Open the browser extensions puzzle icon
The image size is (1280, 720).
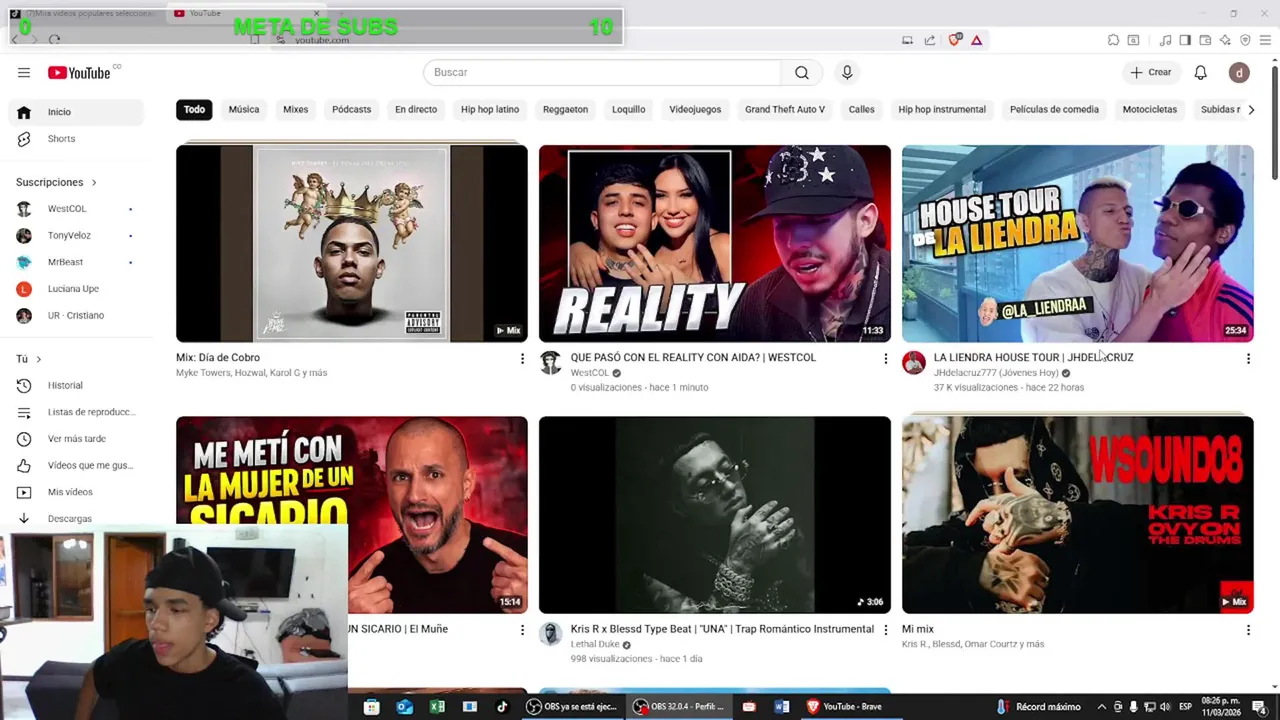pyautogui.click(x=1113, y=40)
